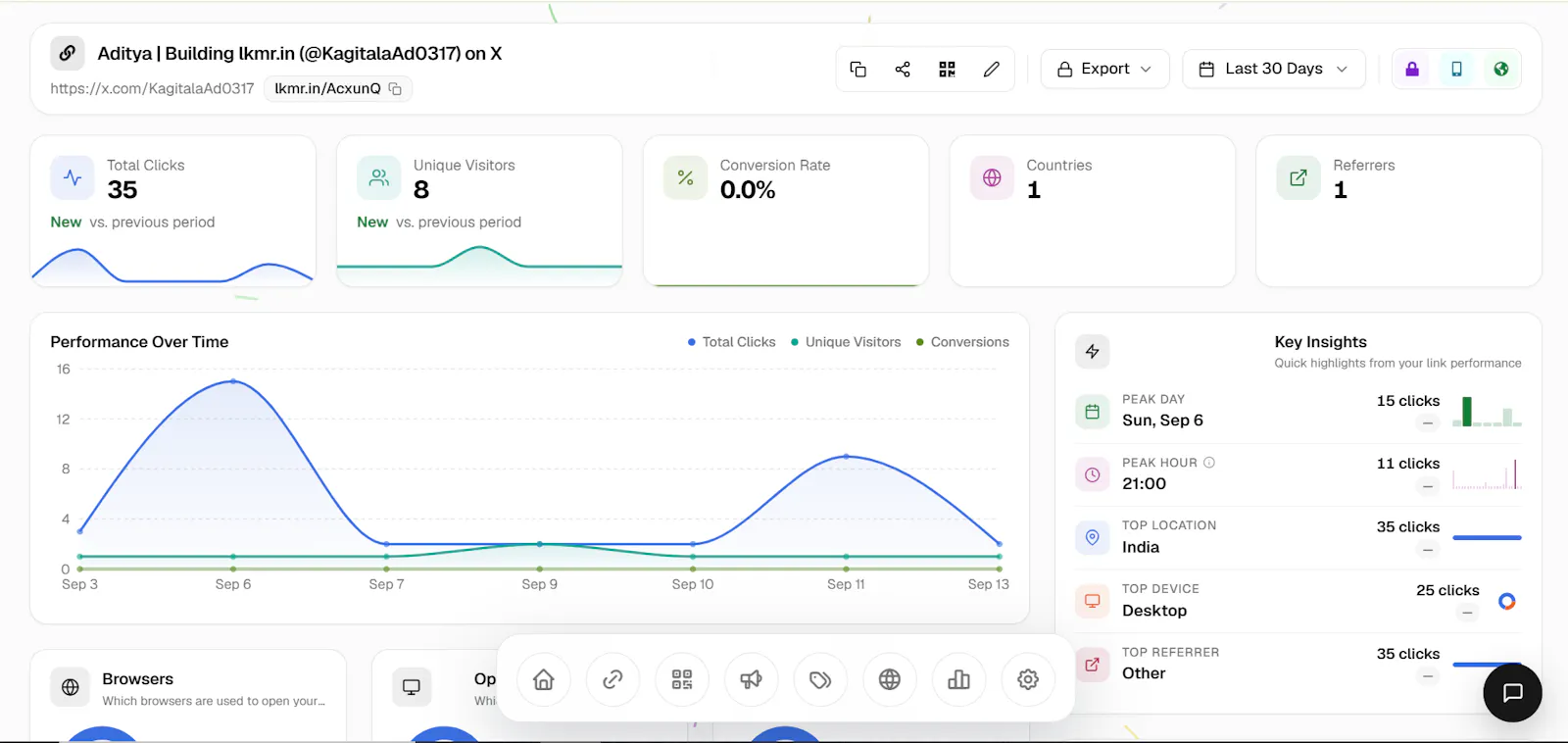Copy the short link lkmr.in/AcxunQ
This screenshot has height=743, width=1568.
pos(395,89)
